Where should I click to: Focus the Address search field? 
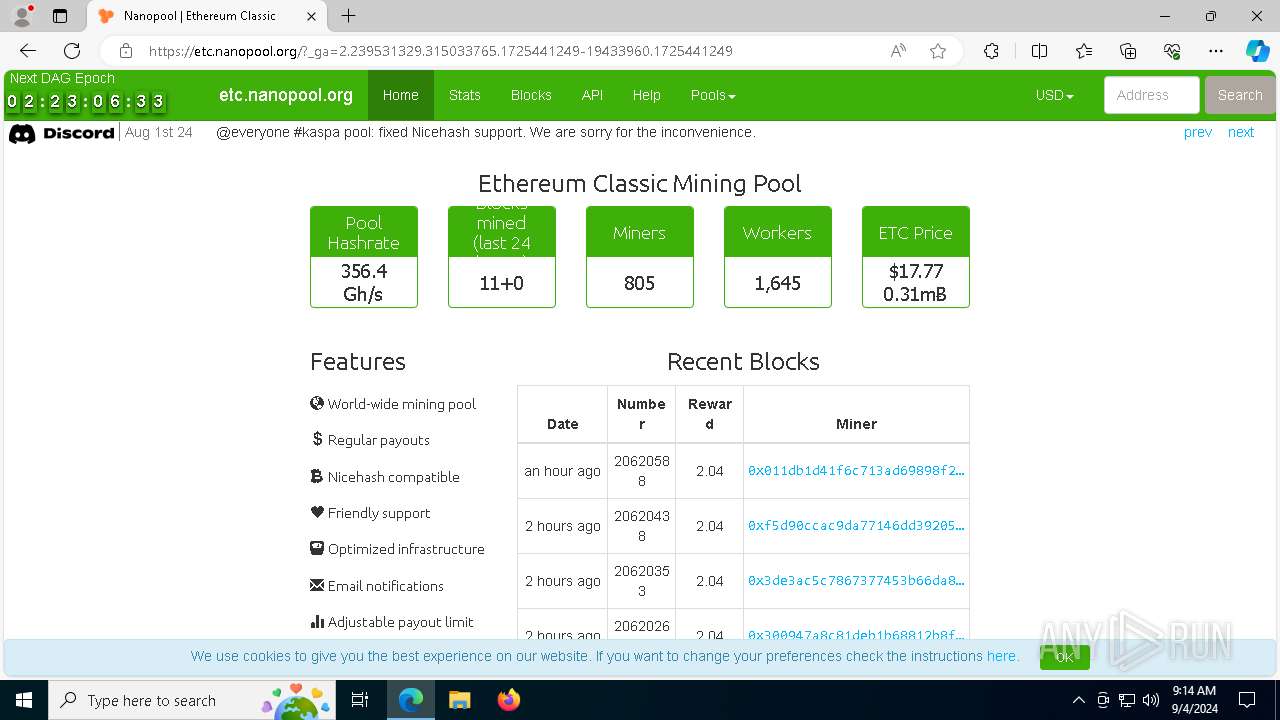coord(1151,95)
